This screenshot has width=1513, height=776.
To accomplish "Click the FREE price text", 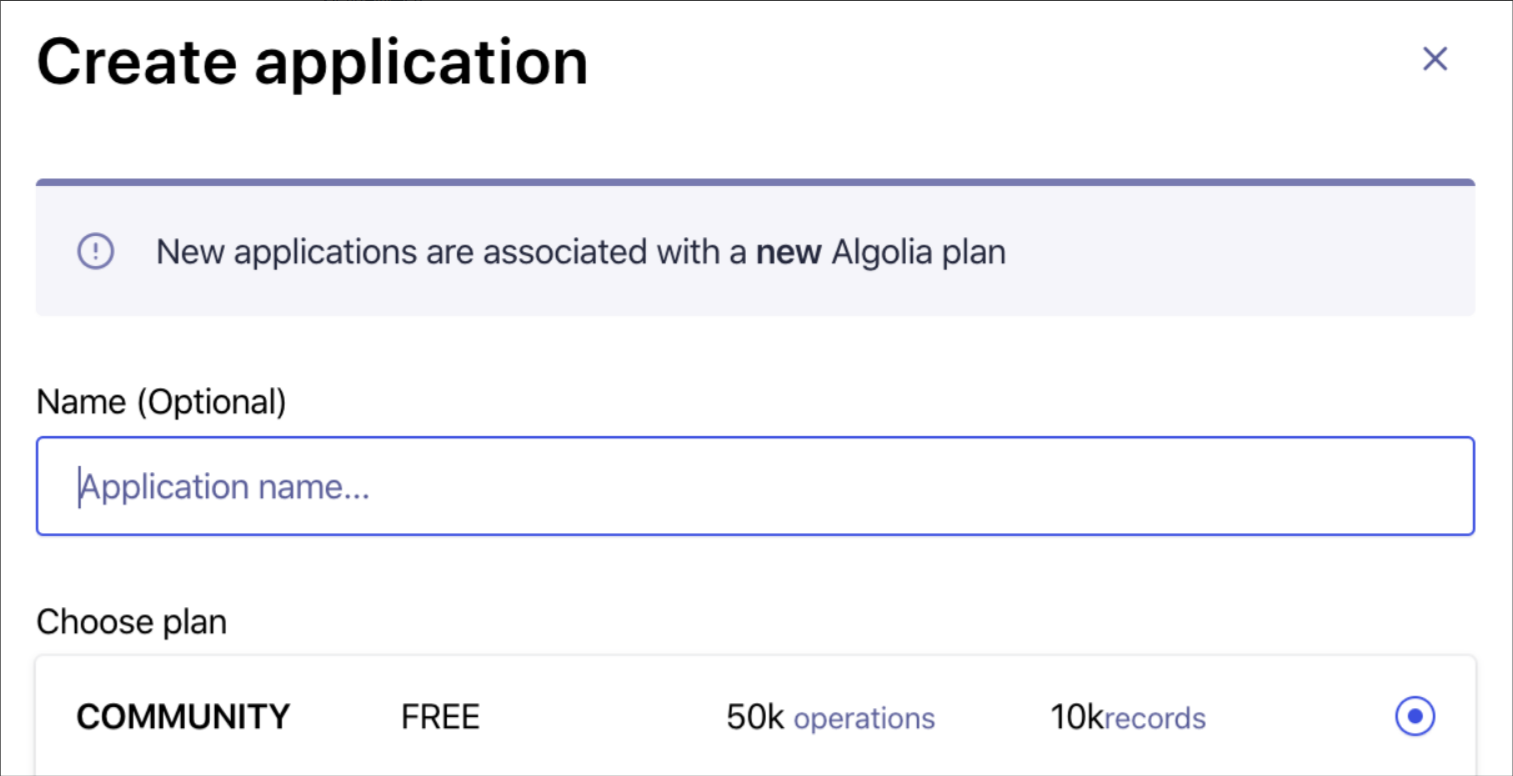I will pyautogui.click(x=440, y=717).
